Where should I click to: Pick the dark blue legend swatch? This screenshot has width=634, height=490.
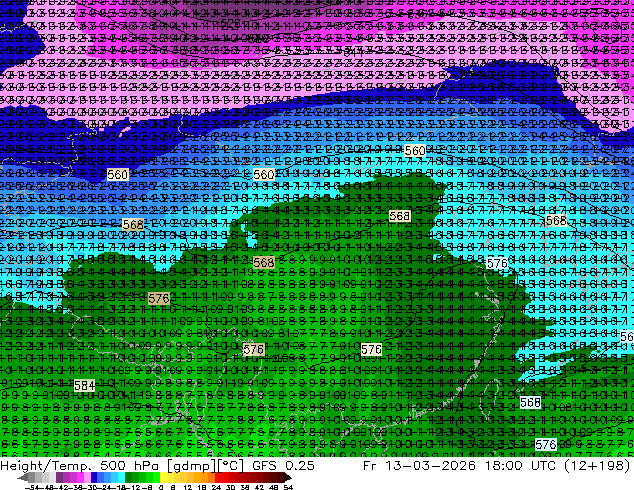click(x=94, y=477)
